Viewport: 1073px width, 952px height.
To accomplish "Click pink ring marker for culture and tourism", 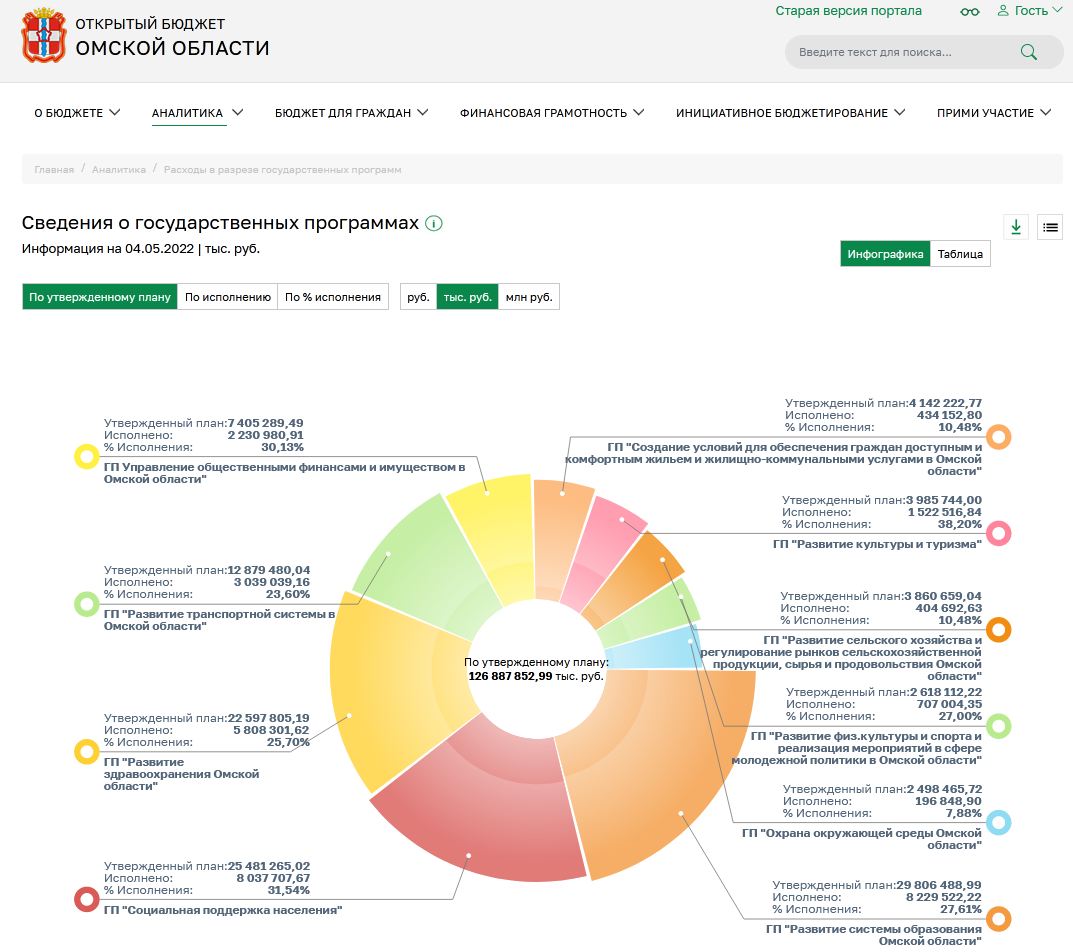I will point(998,533).
